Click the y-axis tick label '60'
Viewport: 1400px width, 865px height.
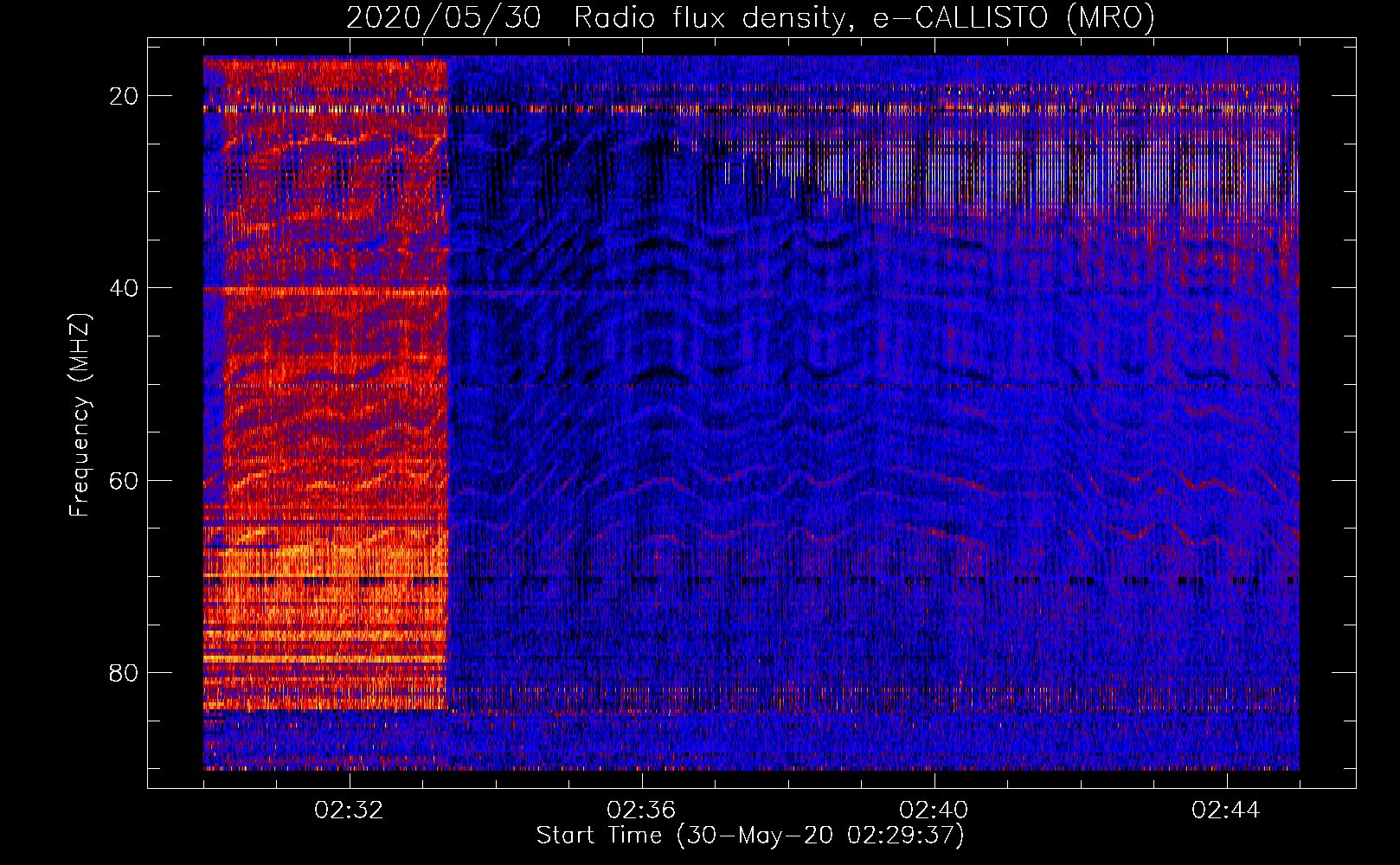[125, 480]
